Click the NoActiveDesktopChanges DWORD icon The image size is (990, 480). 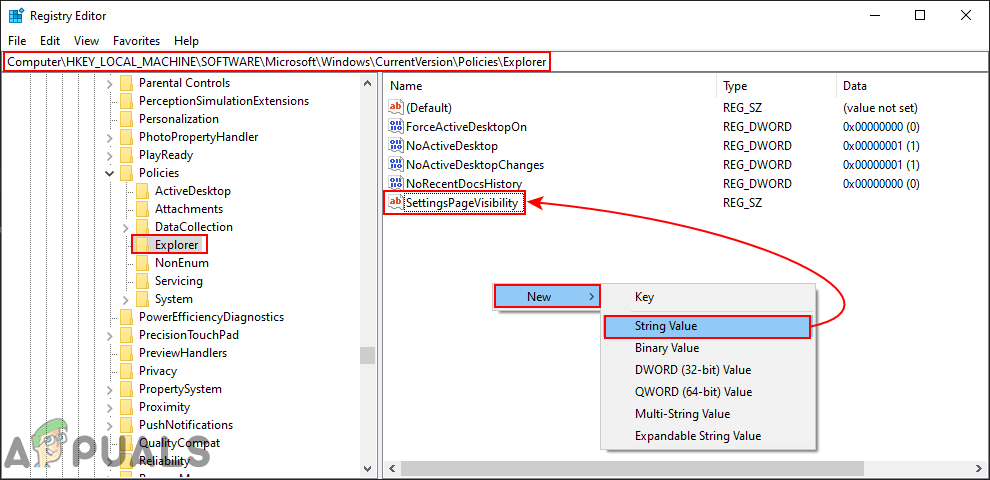click(395, 165)
